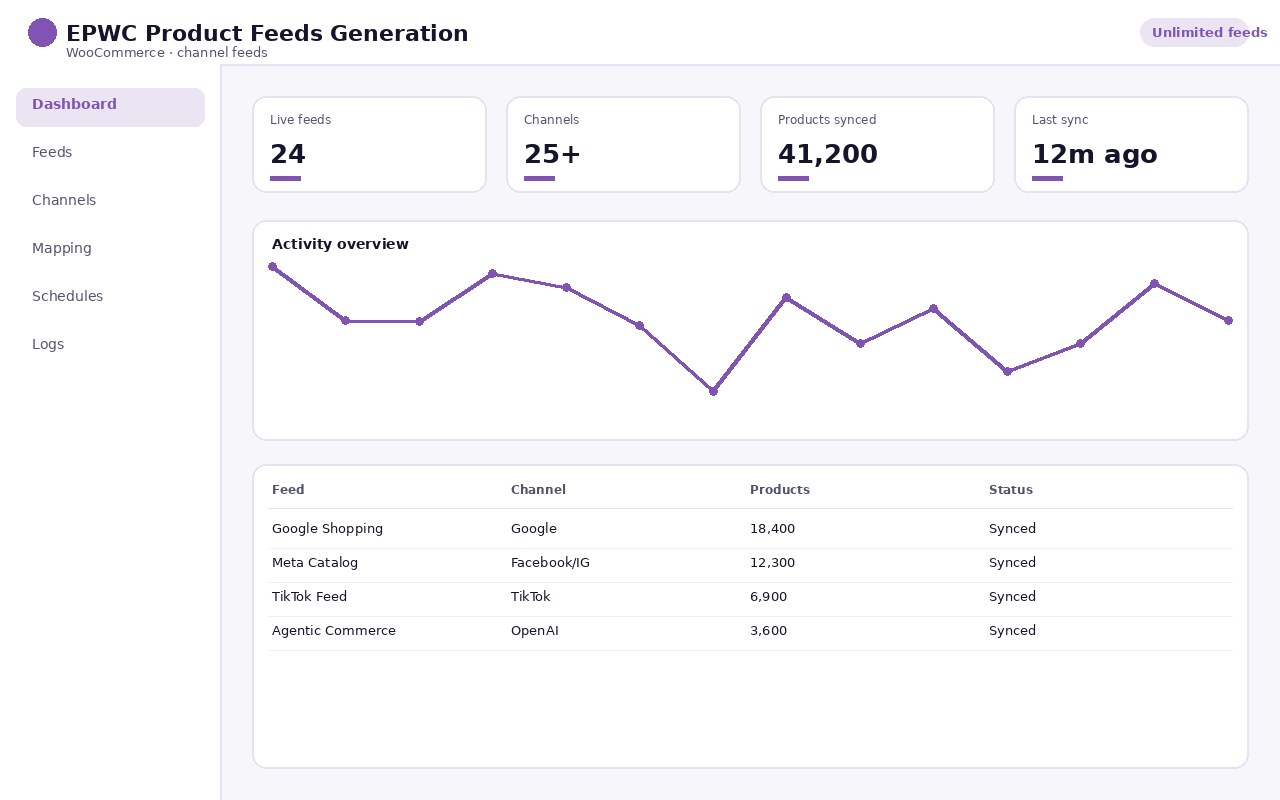1280x800 pixels.
Task: Click the last data point of activity chart
Action: [x=1228, y=320]
